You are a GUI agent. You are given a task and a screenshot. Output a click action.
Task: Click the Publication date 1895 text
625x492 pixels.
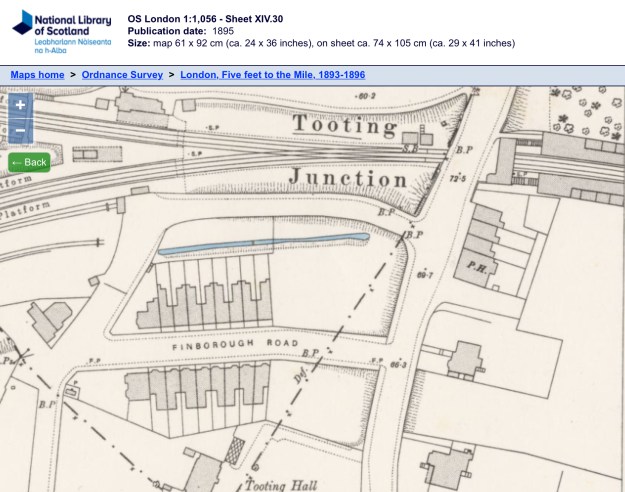[x=181, y=31]
